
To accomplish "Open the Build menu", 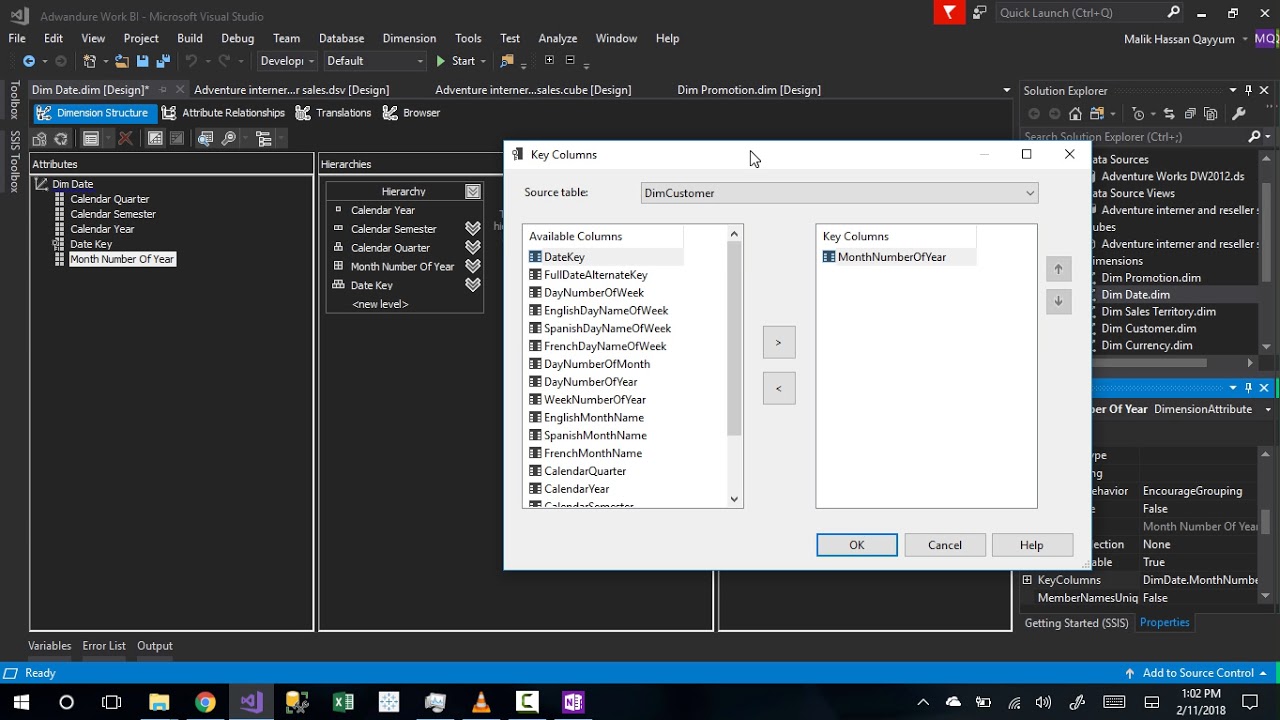I will (190, 38).
